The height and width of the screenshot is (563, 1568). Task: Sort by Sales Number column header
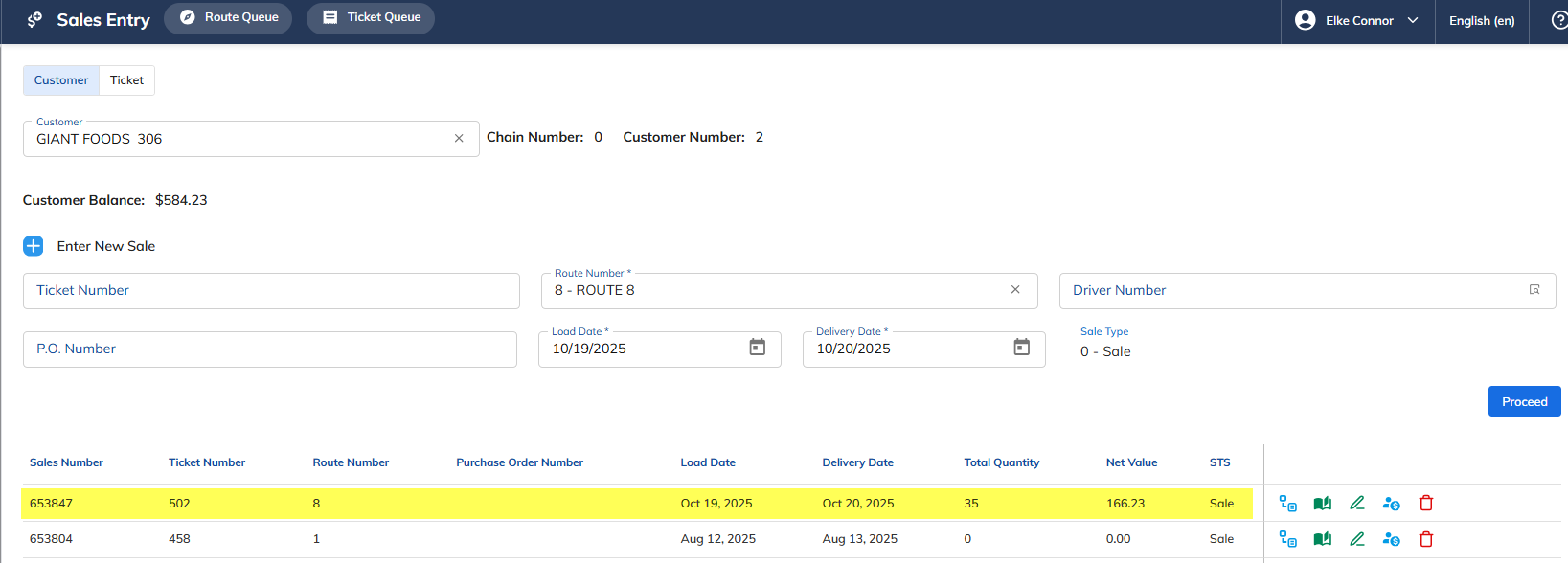[66, 462]
